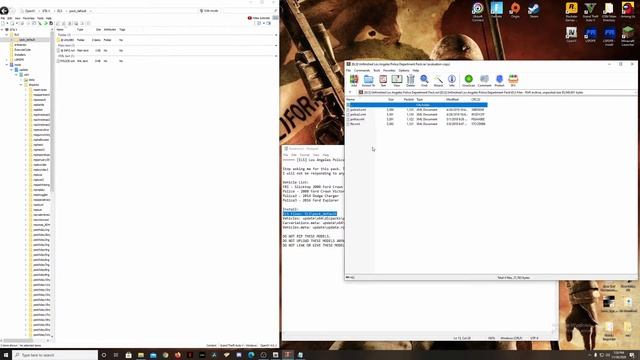Collapse the x64 node in OpenIV tree
Viewport: 640px width, 360px height.
(17, 75)
